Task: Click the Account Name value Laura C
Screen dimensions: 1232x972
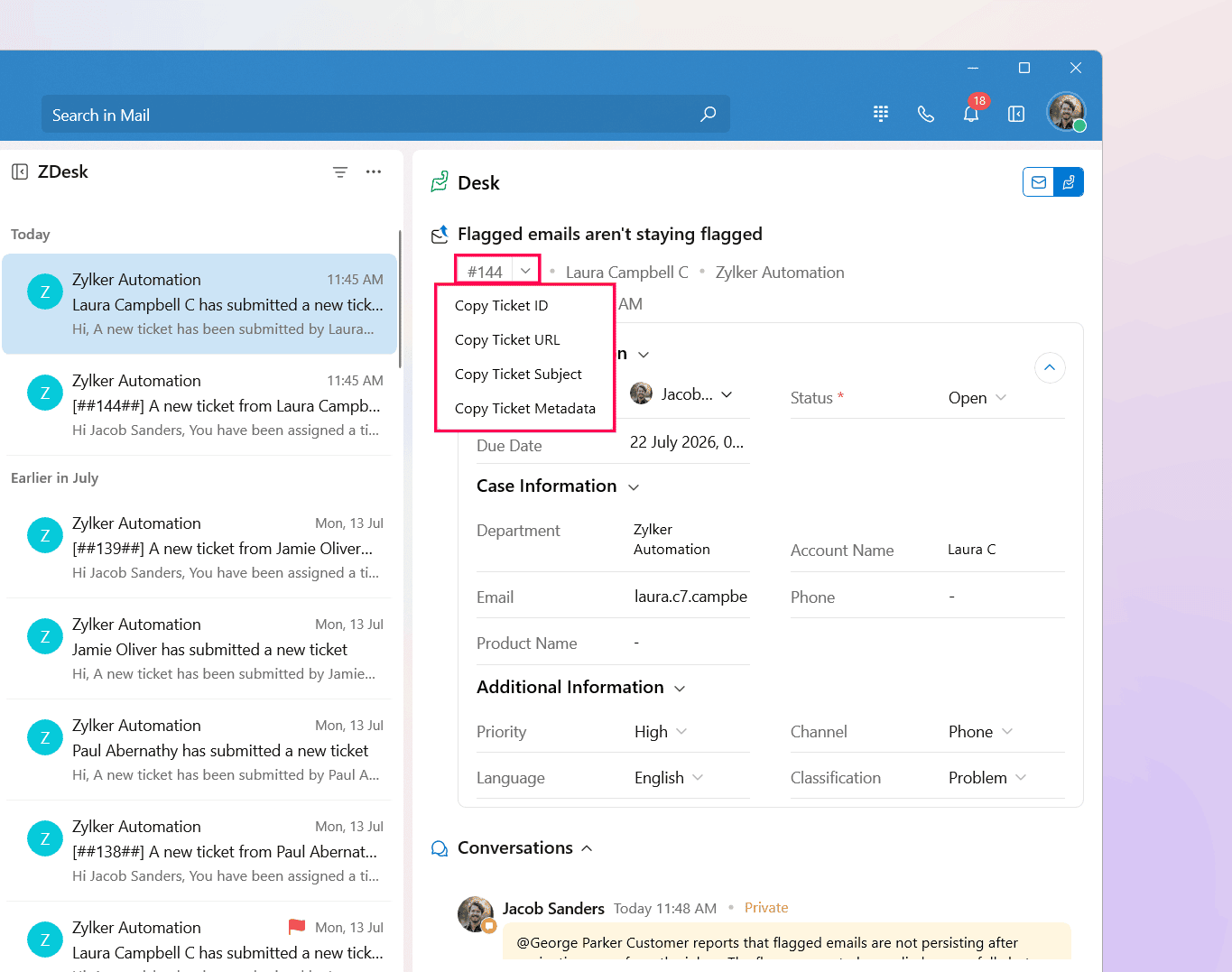Action: (972, 550)
